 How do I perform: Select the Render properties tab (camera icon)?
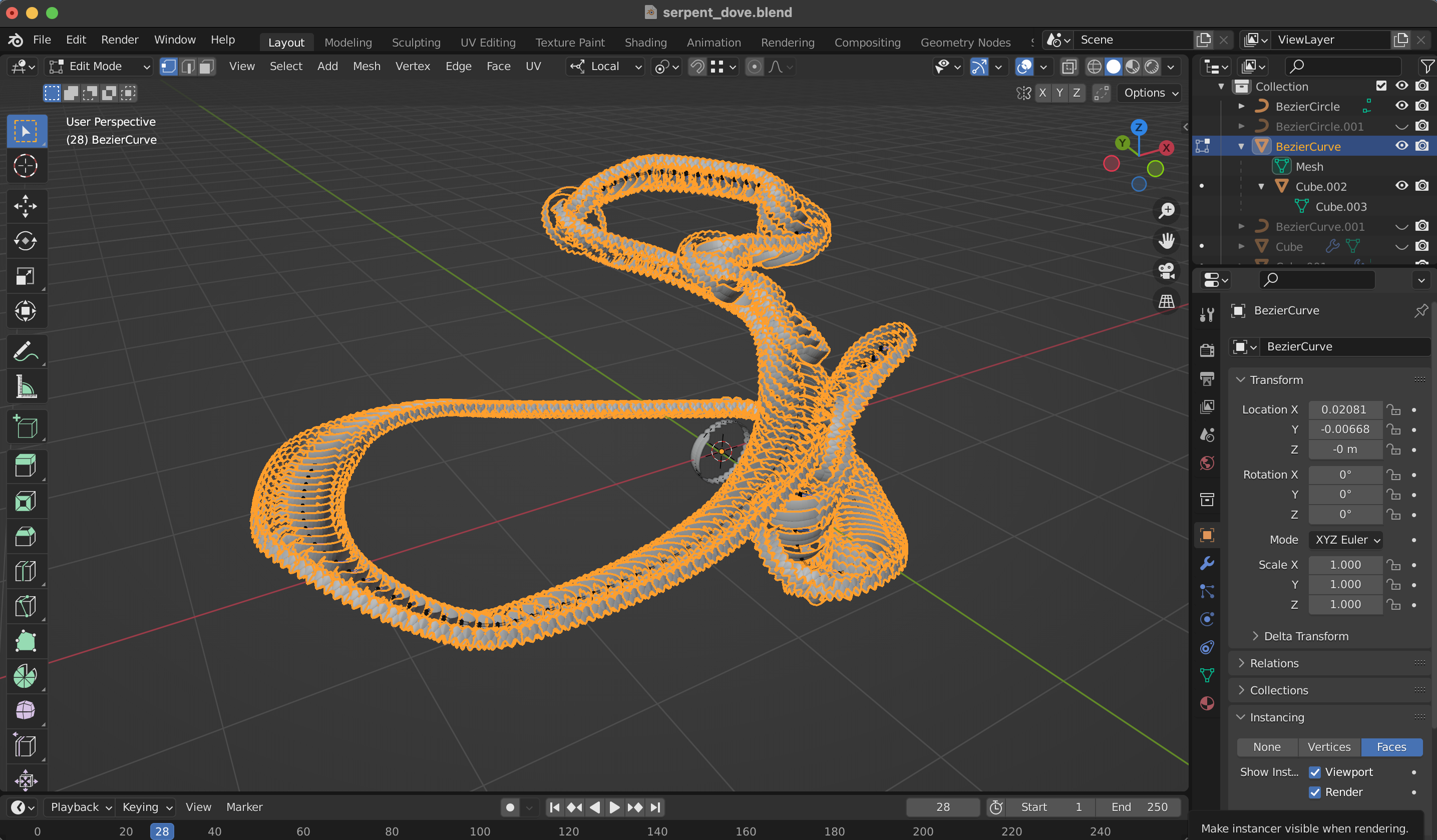pyautogui.click(x=1207, y=349)
